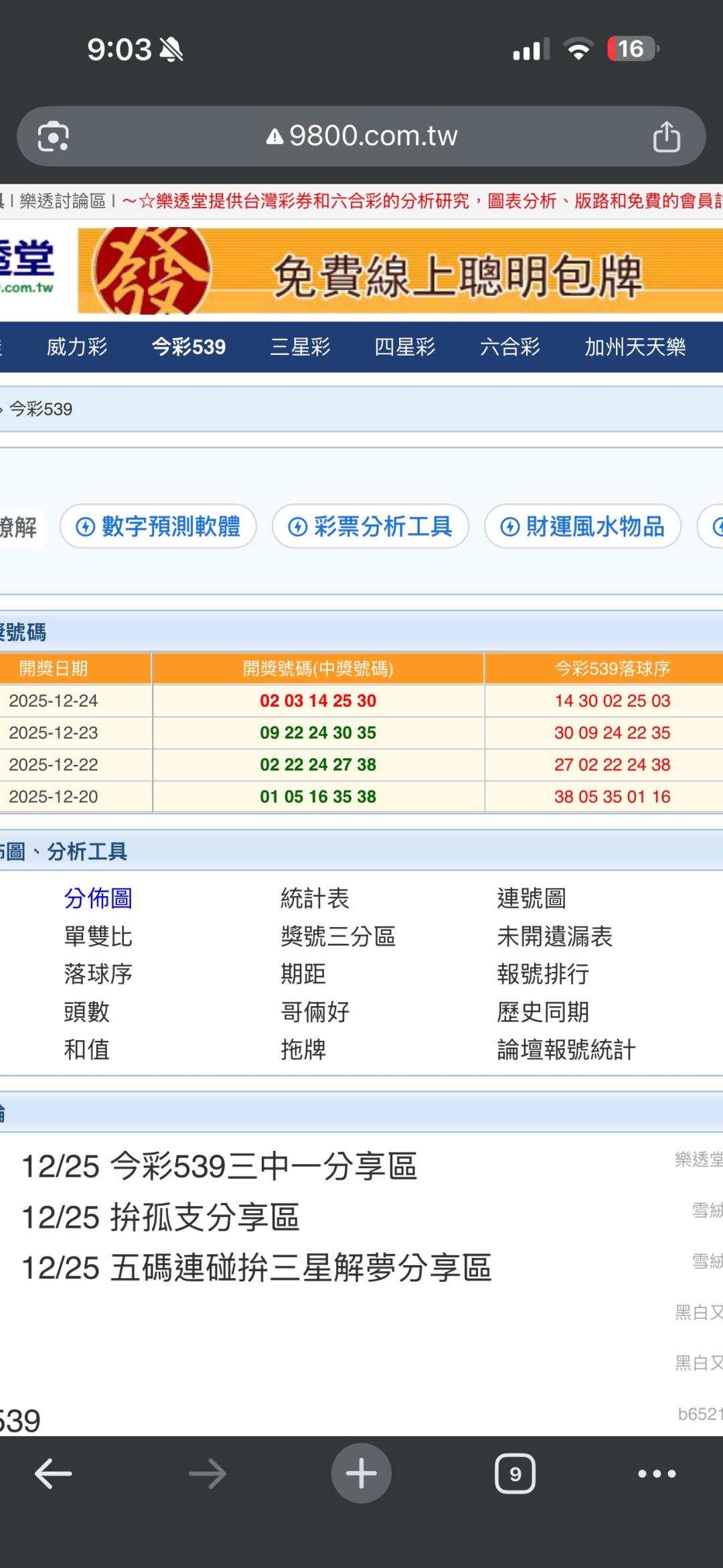Tap the share icon in address bar
The image size is (723, 1568).
[666, 137]
